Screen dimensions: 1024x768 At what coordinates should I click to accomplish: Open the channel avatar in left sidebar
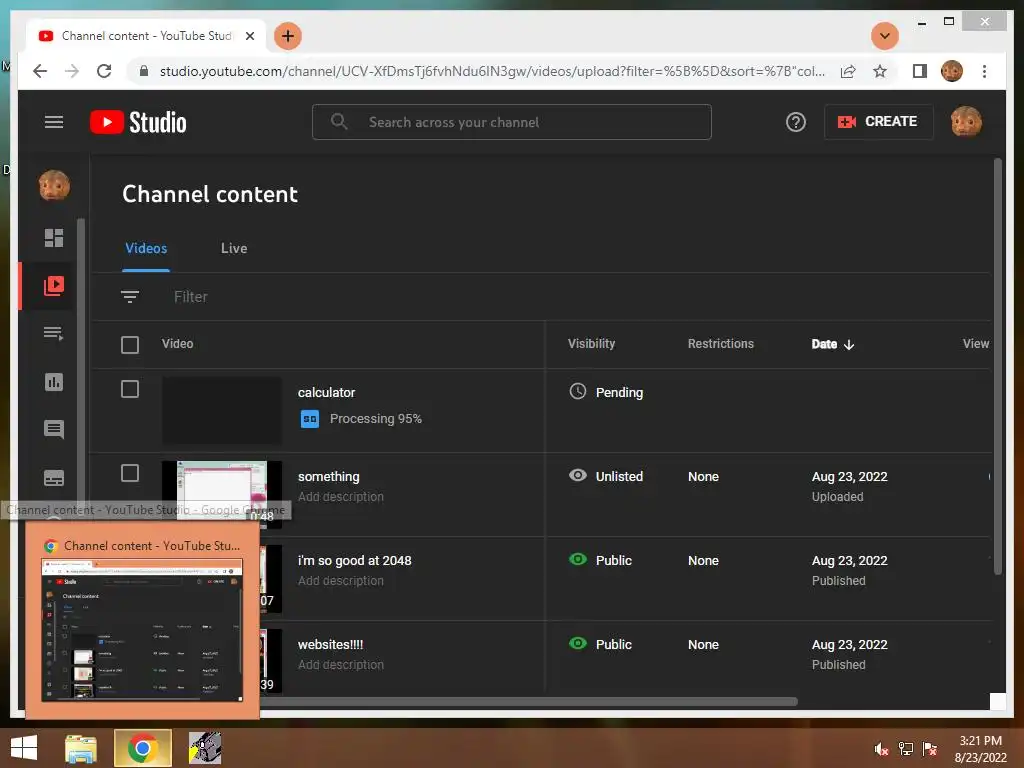(x=54, y=185)
